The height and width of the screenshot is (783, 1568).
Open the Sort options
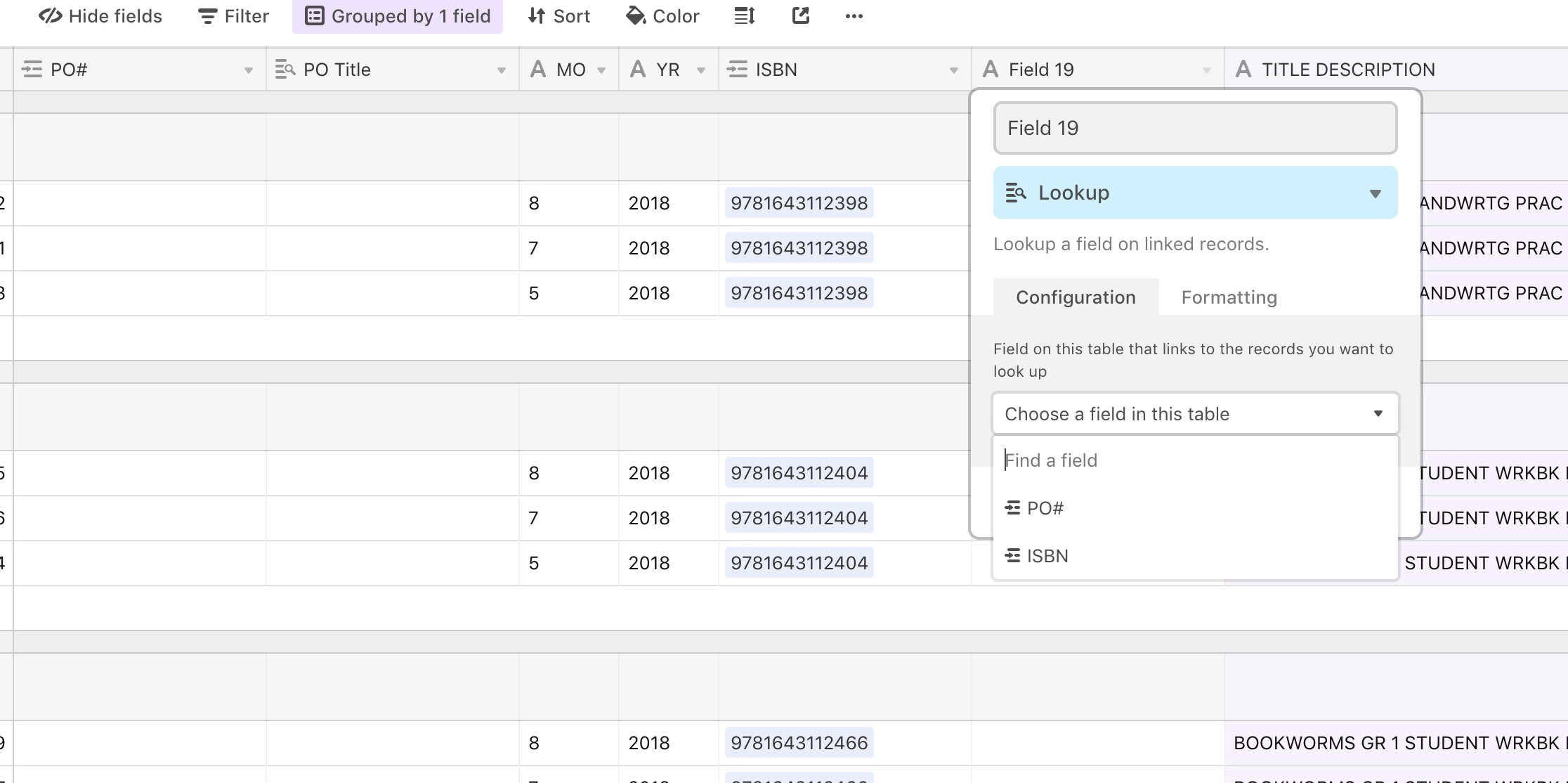click(x=559, y=16)
